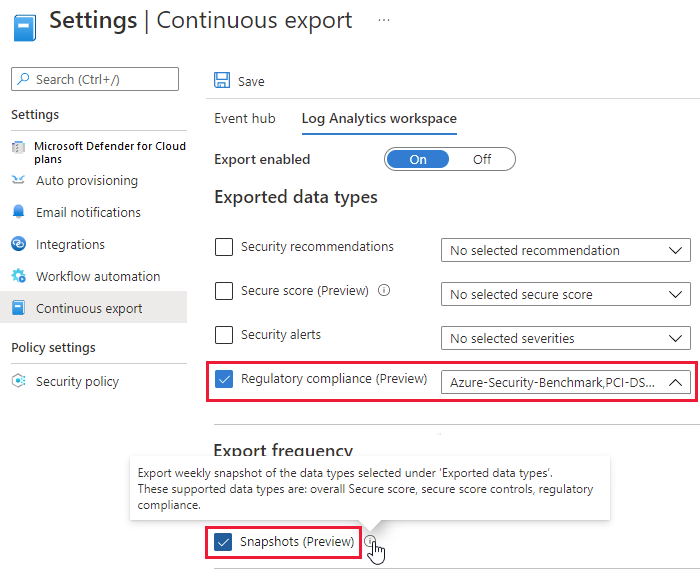Click the Integrations sidebar icon

click(18, 244)
